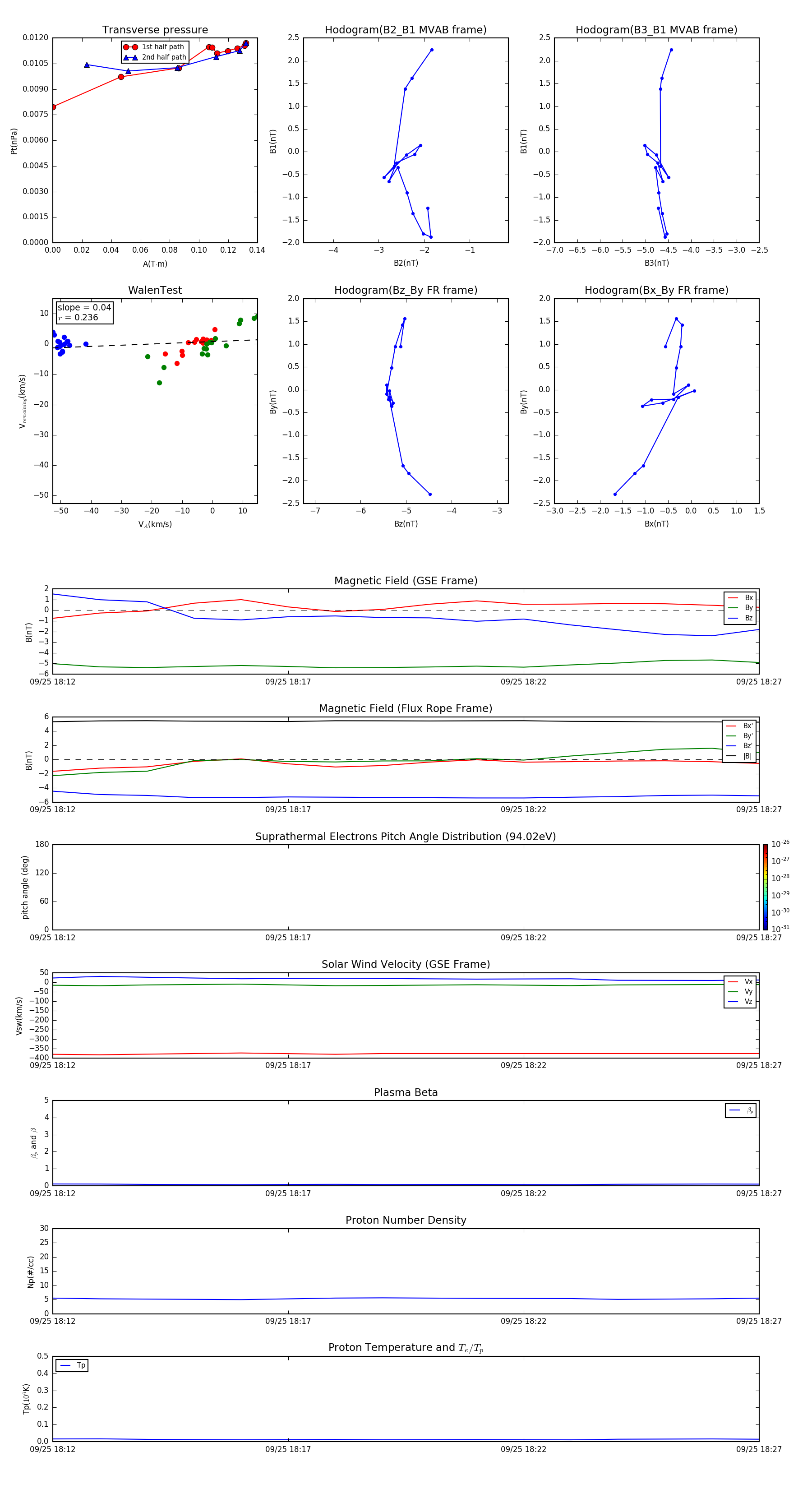The height and width of the screenshot is (1489, 812).
Task: Click the "WalenTest" plot title
Action: click(155, 290)
